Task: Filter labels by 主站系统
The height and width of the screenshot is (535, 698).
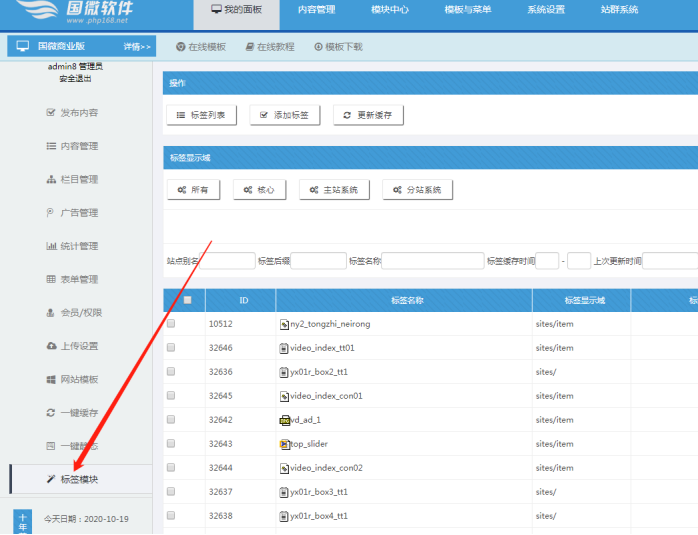Action: click(x=333, y=190)
